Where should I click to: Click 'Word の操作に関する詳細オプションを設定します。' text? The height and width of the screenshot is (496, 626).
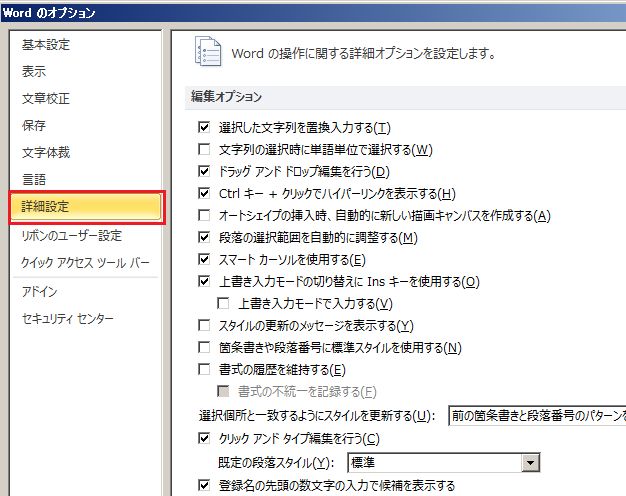coord(364,53)
